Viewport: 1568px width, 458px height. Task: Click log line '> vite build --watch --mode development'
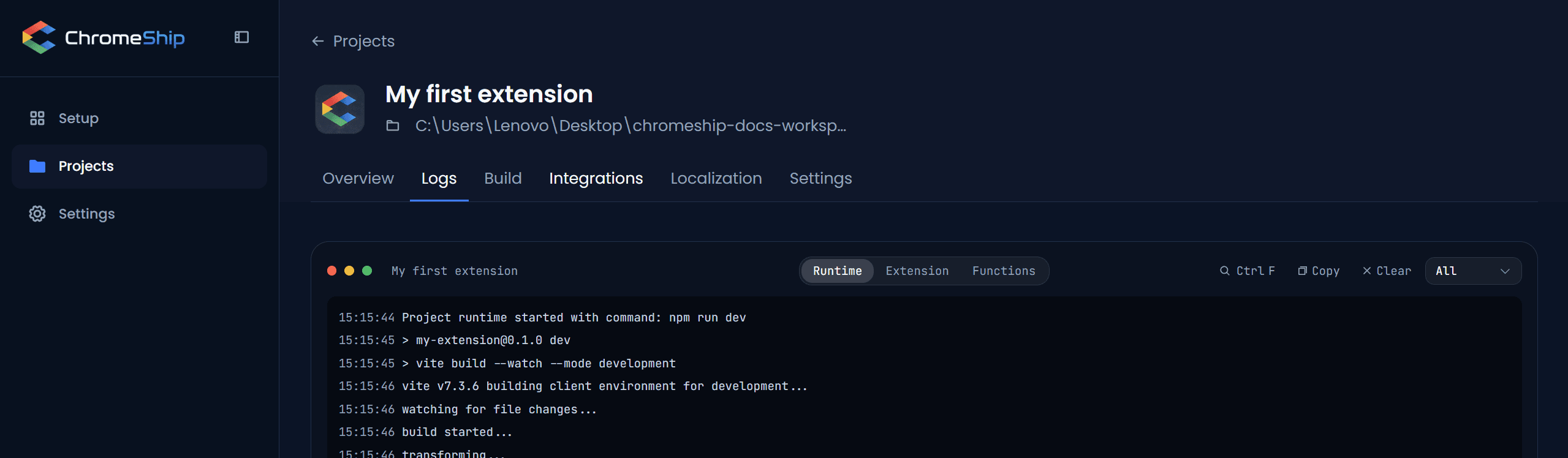click(539, 363)
